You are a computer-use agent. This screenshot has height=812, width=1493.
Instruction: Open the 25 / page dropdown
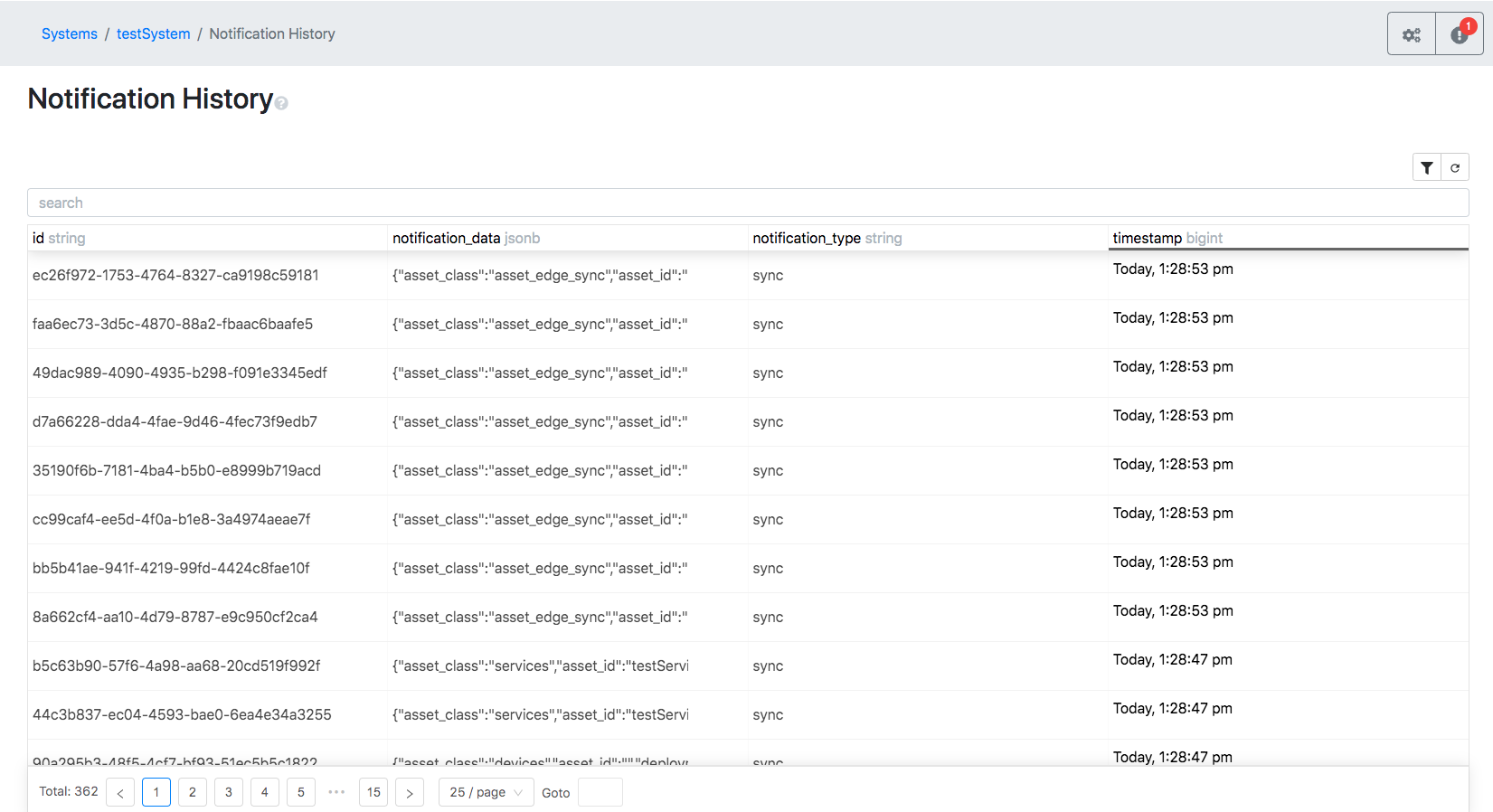[x=486, y=792]
